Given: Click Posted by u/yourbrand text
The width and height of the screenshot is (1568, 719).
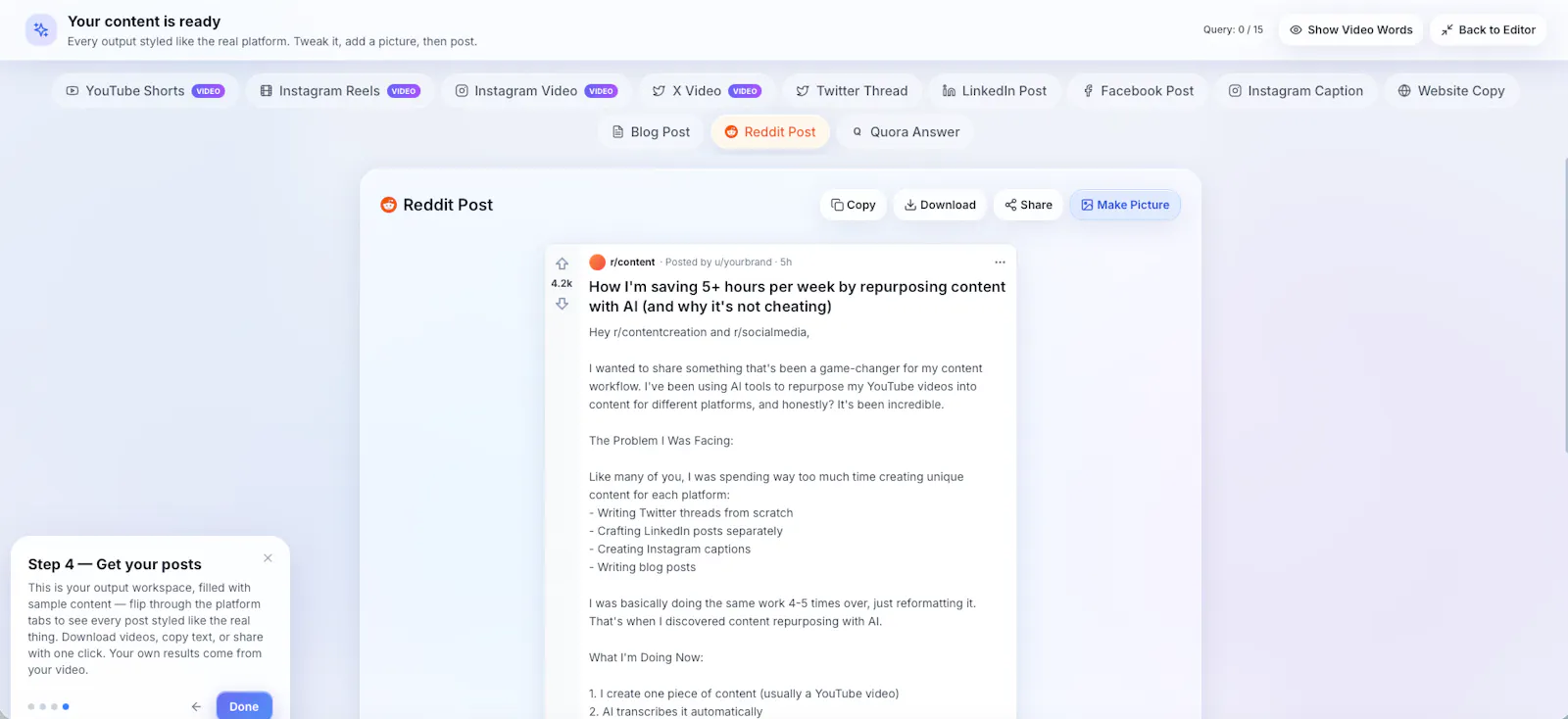Looking at the screenshot, I should (718, 263).
